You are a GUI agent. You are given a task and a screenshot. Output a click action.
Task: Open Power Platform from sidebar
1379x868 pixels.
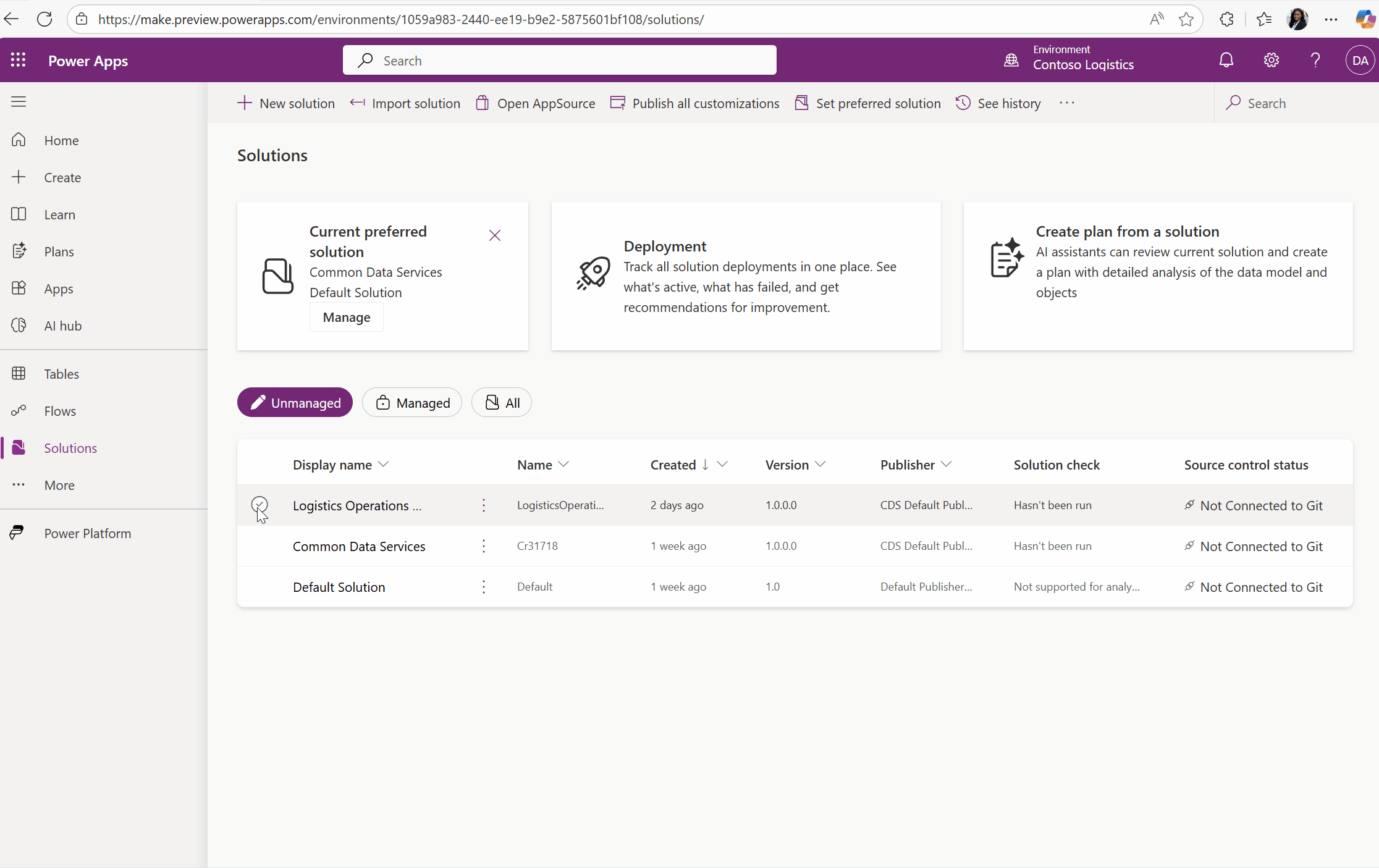(x=88, y=533)
